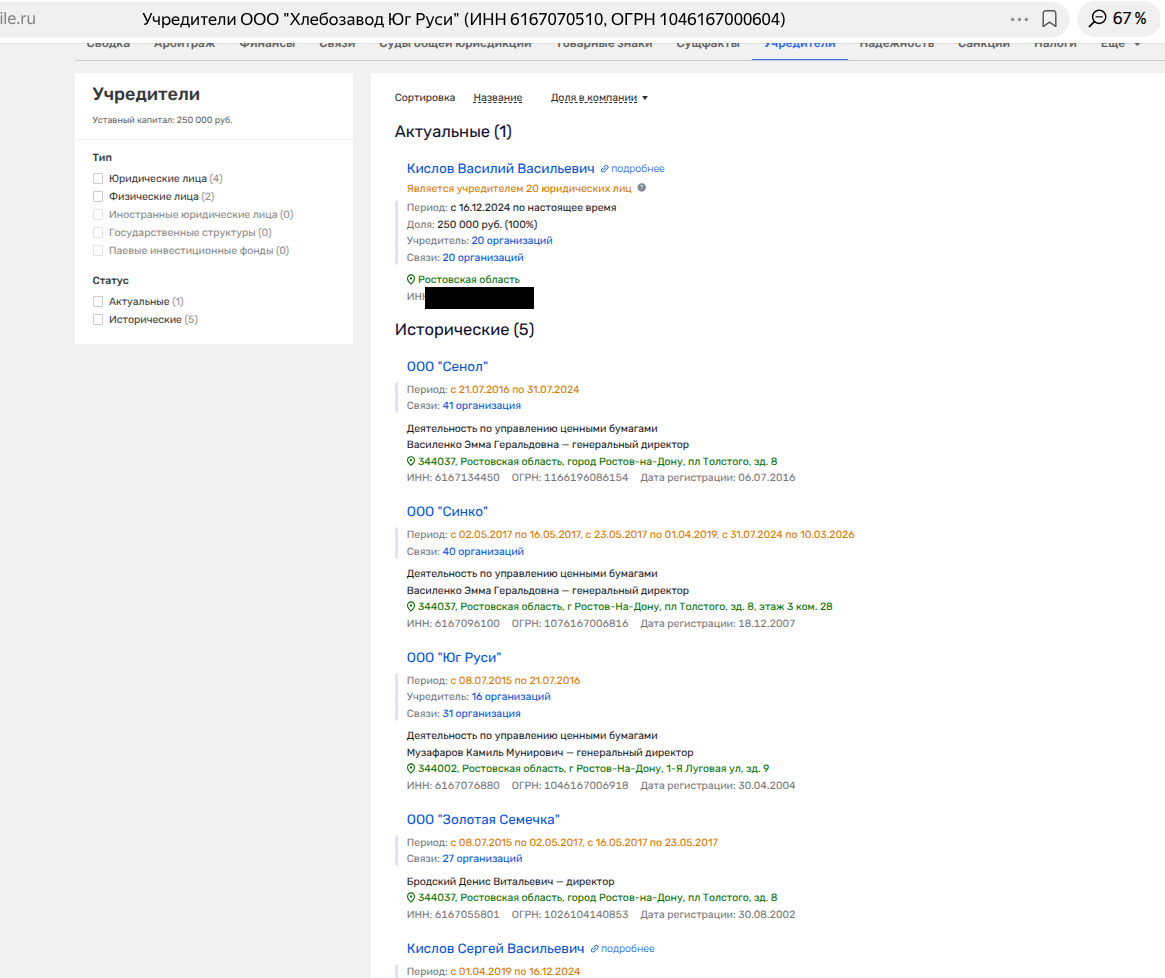The image size is (1165, 978).
Task: Click location pin before Ростовская область
Action: click(x=411, y=280)
